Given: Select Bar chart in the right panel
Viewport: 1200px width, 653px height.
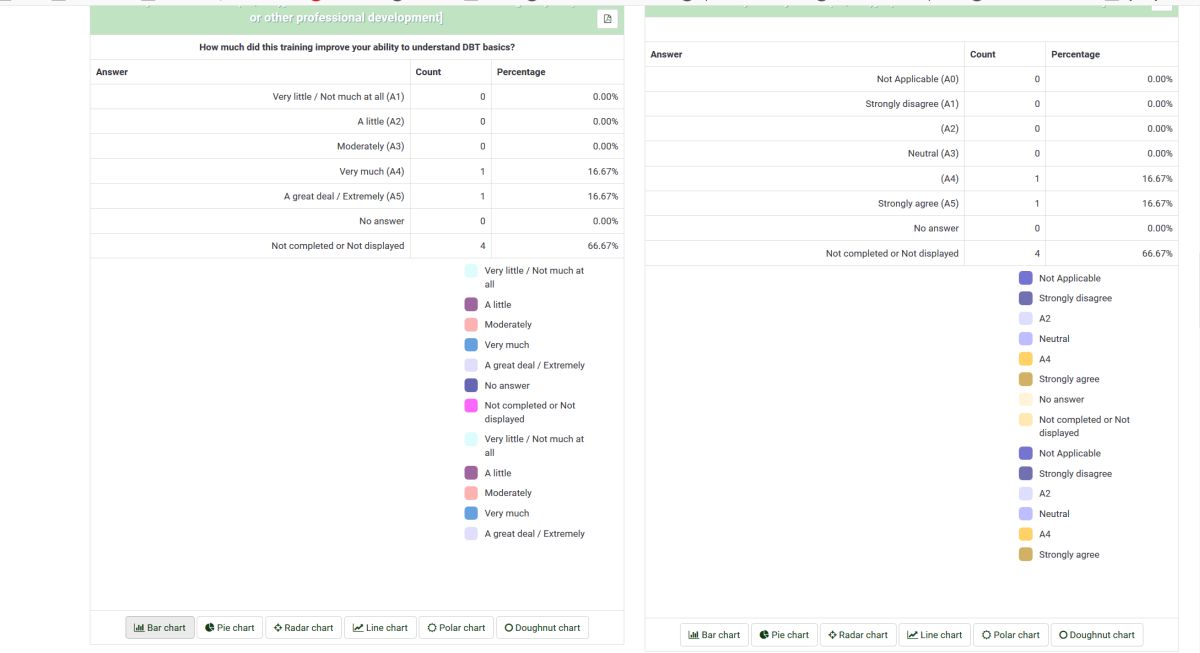Looking at the screenshot, I should [714, 635].
